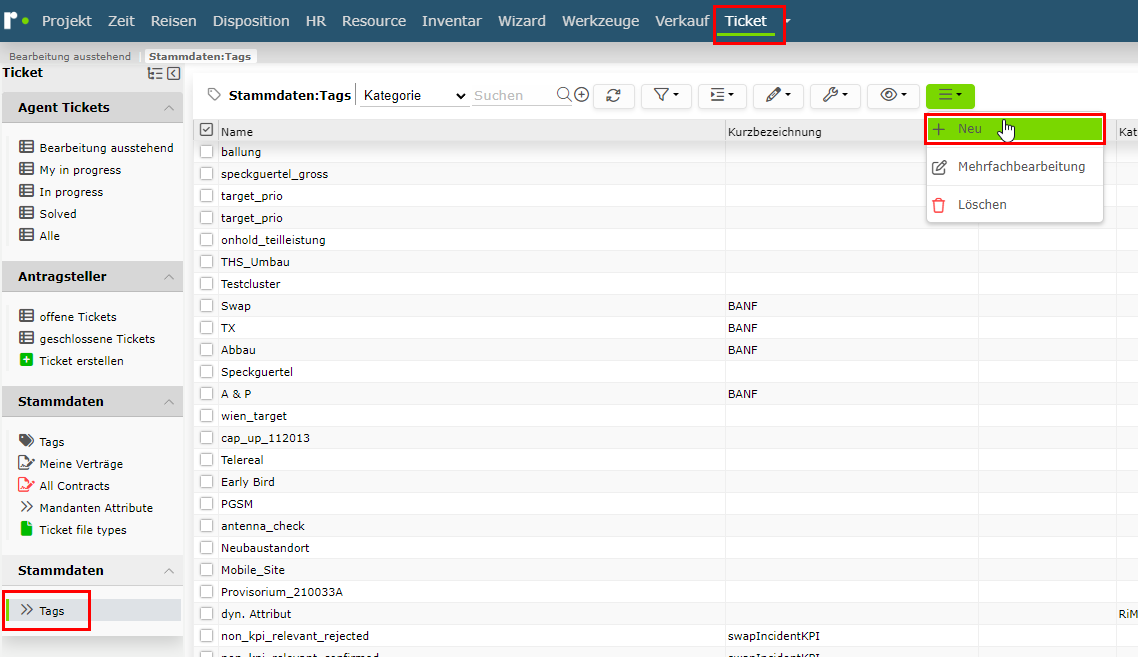Click the refresh list icon
Viewport: 1138px width, 657px height.
pyautogui.click(x=614, y=96)
